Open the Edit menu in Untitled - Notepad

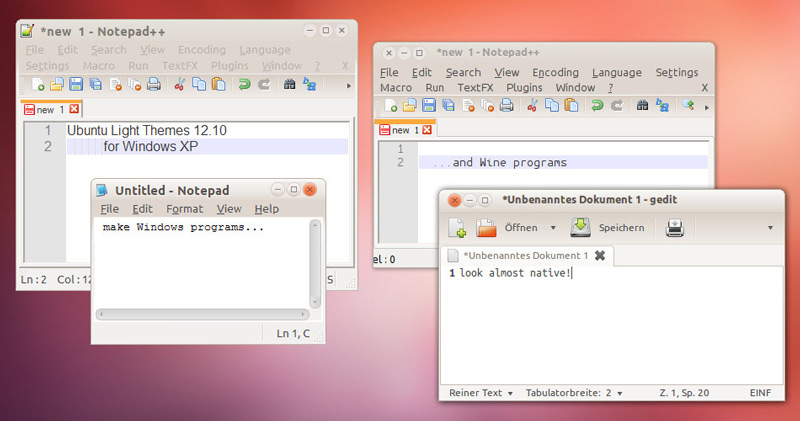[142, 209]
